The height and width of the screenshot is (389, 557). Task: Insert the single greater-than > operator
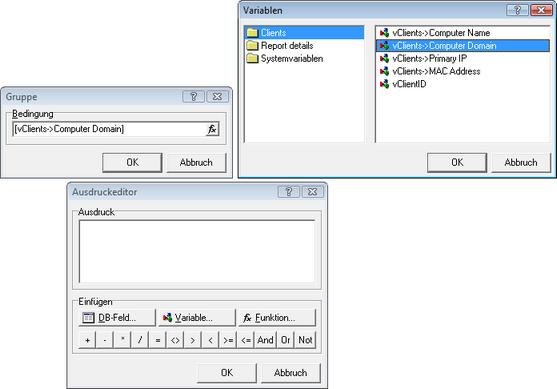click(193, 340)
